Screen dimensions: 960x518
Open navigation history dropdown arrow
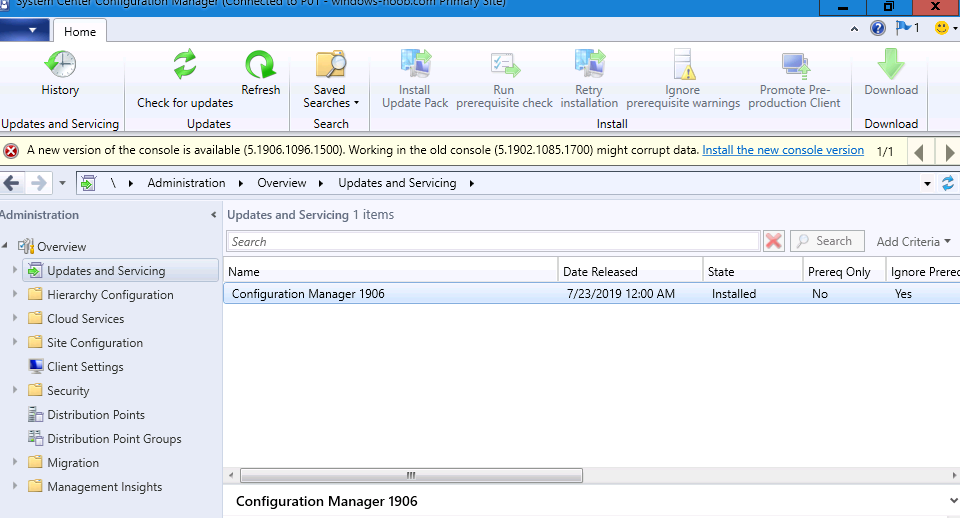pyautogui.click(x=62, y=183)
